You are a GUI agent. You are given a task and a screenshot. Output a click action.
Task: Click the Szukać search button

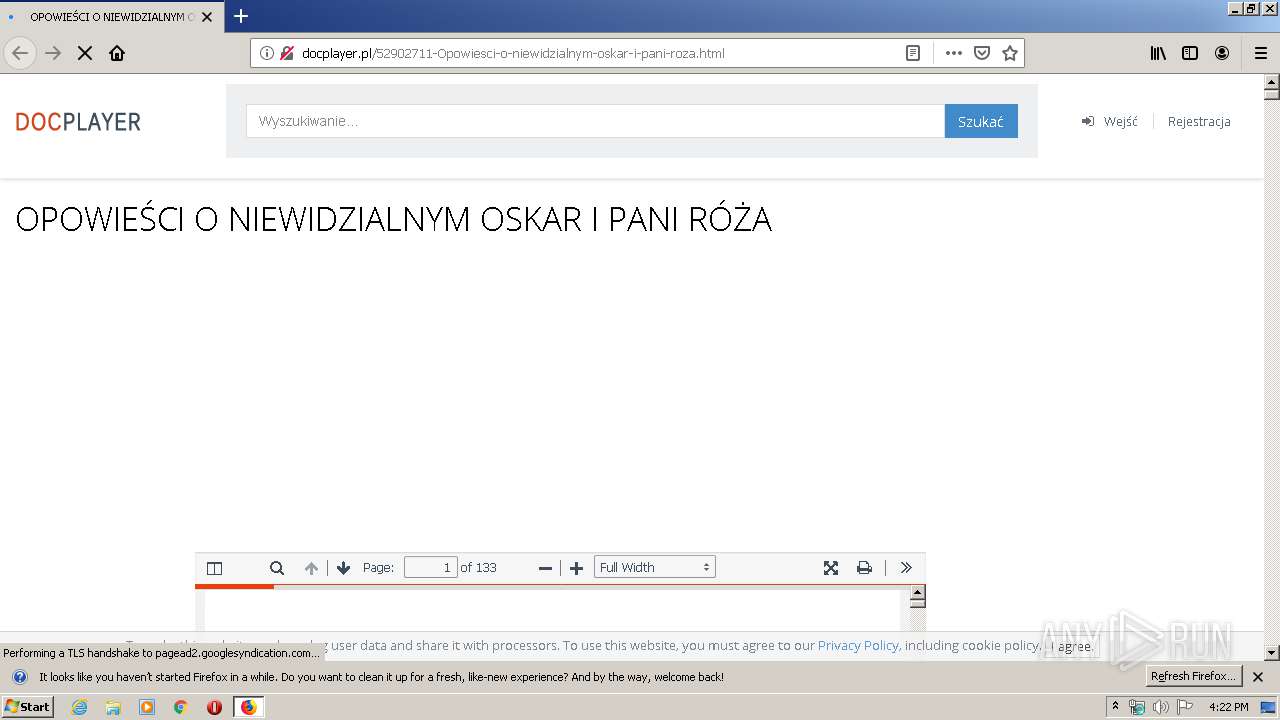pos(981,121)
